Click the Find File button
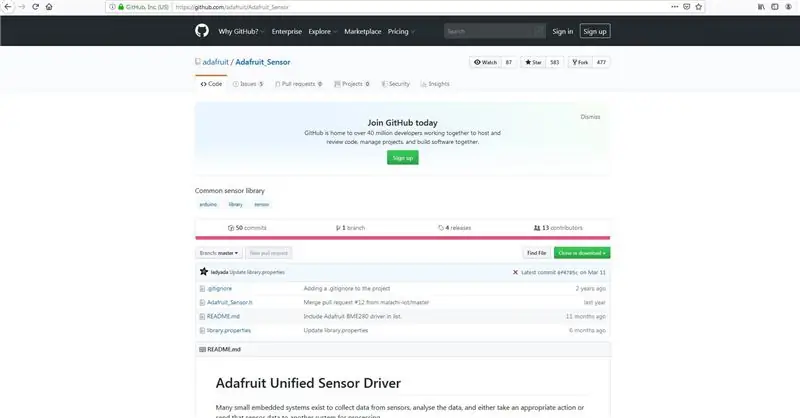 pos(536,253)
